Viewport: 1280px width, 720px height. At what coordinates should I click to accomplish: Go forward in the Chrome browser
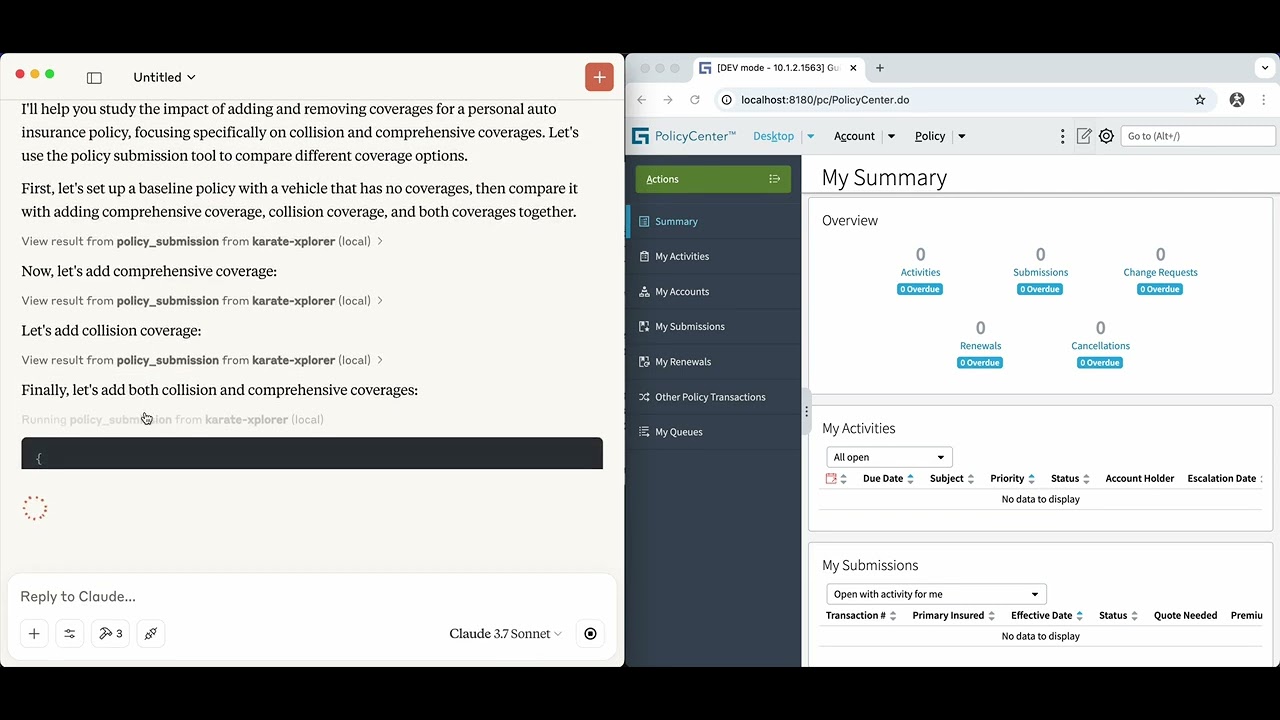(x=668, y=100)
